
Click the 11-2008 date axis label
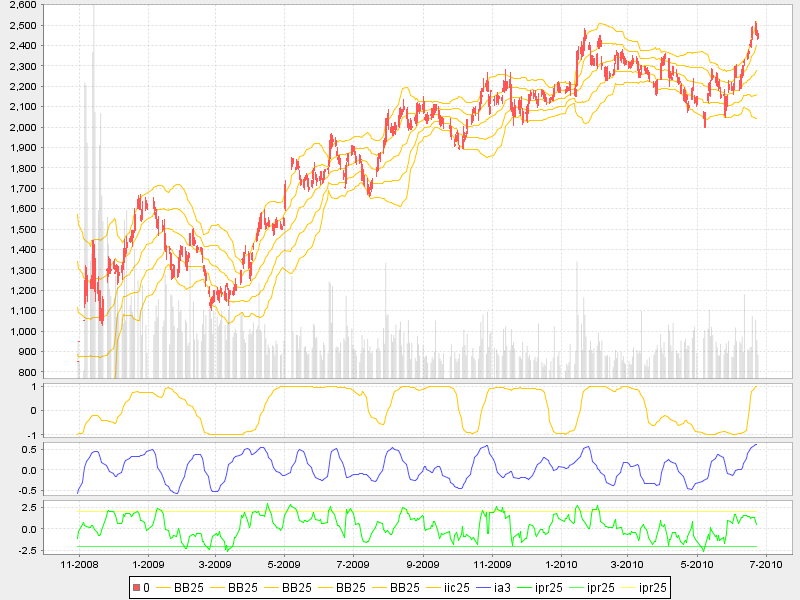click(x=79, y=564)
